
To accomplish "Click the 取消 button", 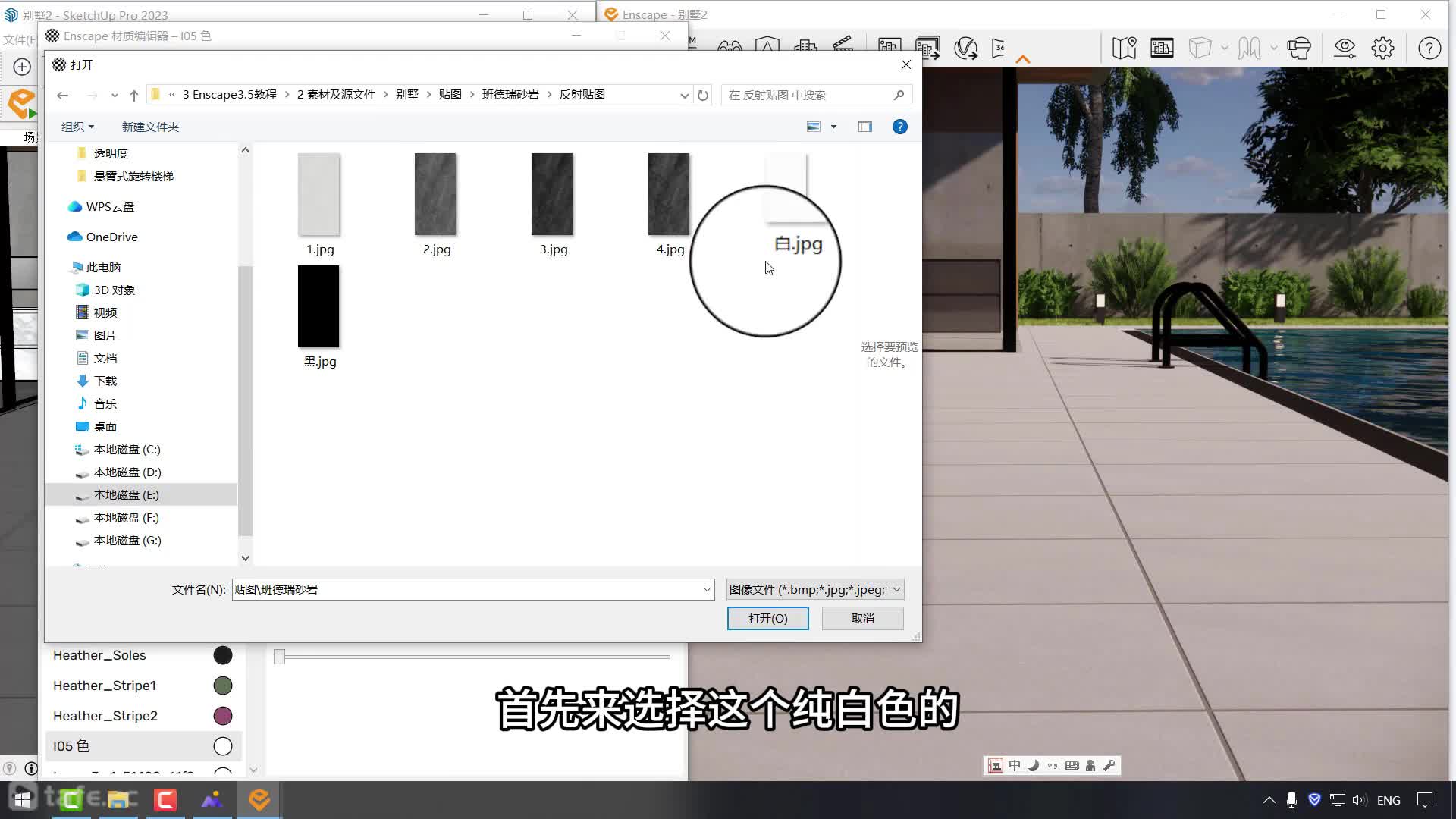I will 863,618.
